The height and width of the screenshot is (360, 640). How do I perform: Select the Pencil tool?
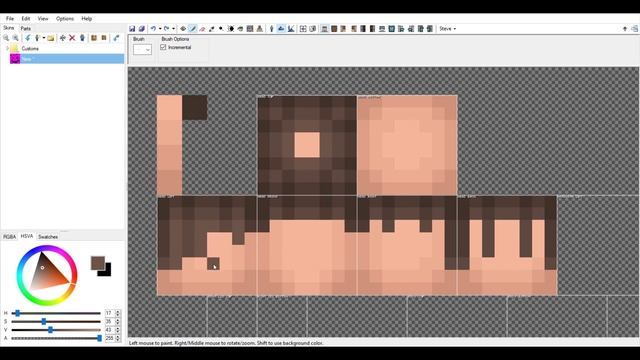pyautogui.click(x=193, y=29)
